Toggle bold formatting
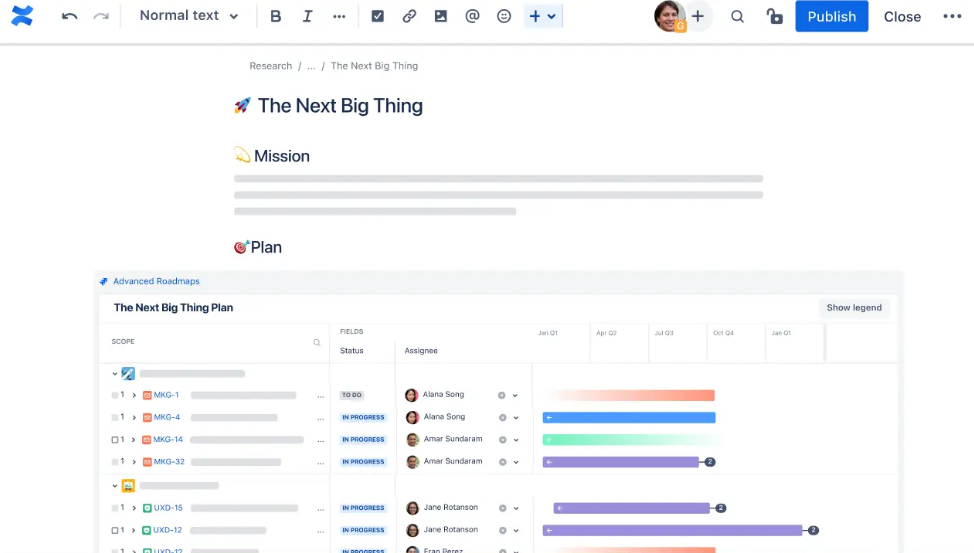The image size is (974, 553). [x=276, y=16]
